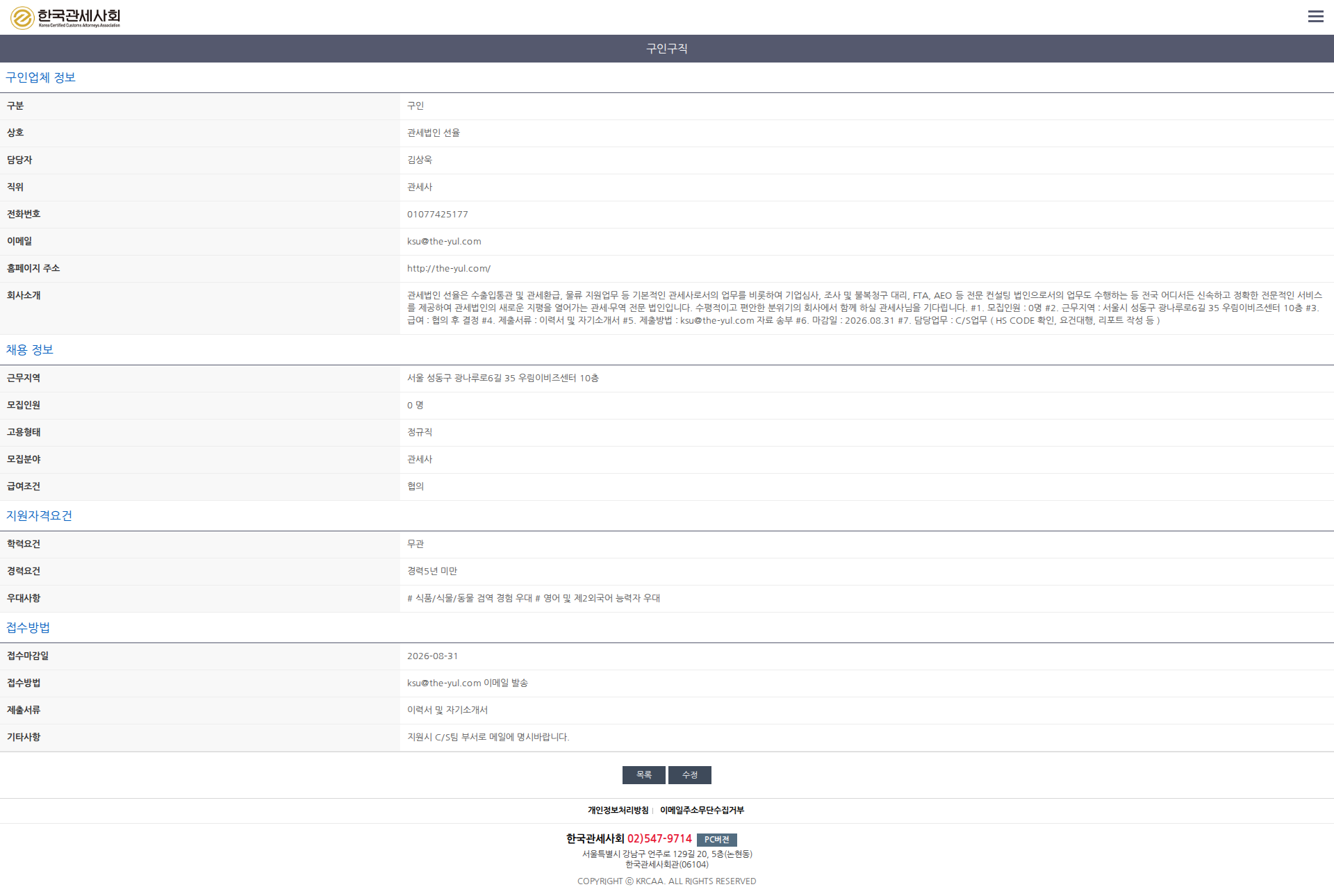This screenshot has height=896, width=1334.
Task: Click the 목록 button
Action: (x=643, y=775)
